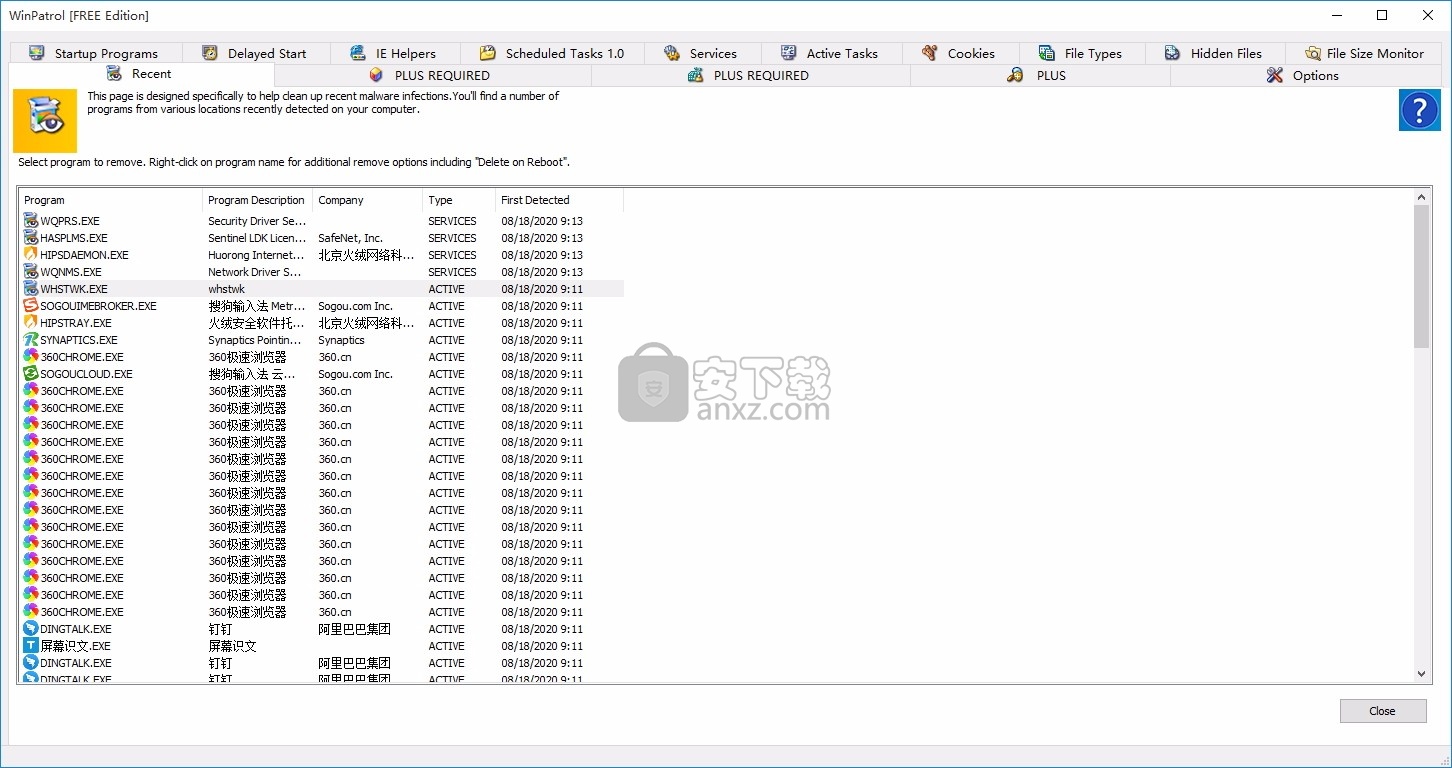Select the HIPSDAEMON.EXE entry
The height and width of the screenshot is (768, 1452).
click(321, 255)
